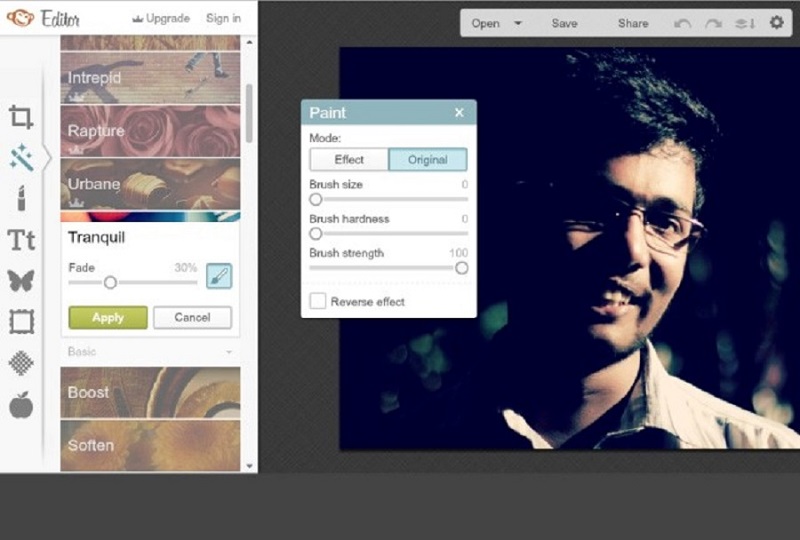Click the crown icon beside Upgrade
The height and width of the screenshot is (540, 800).
(x=137, y=19)
